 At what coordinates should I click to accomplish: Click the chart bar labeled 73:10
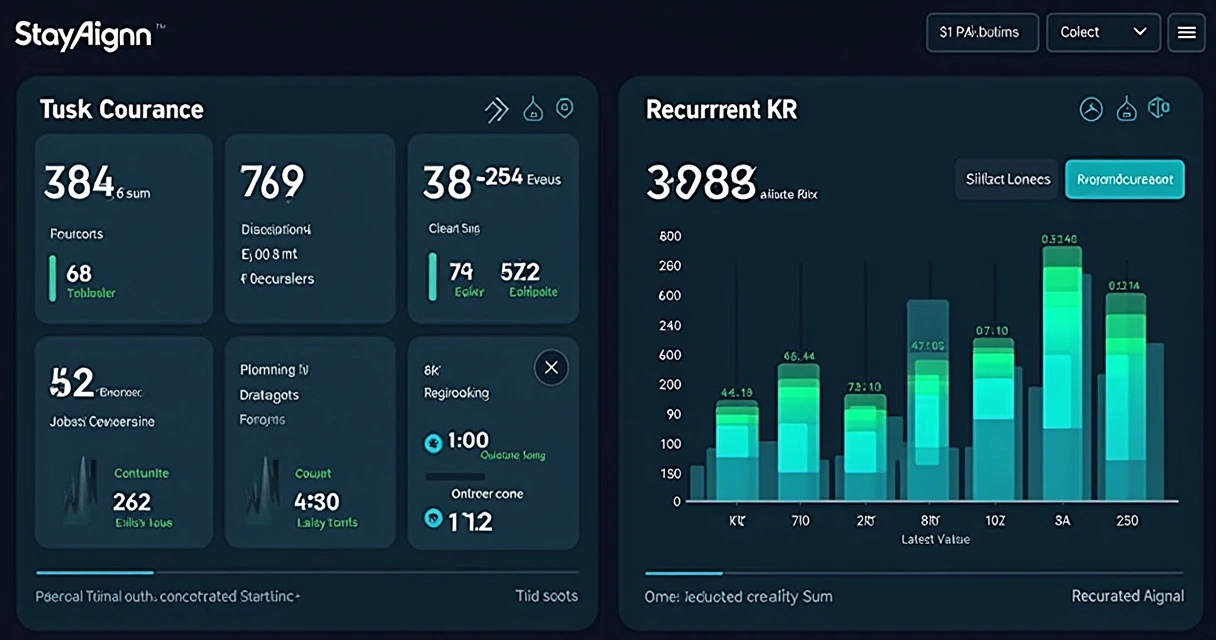pyautogui.click(x=865, y=447)
